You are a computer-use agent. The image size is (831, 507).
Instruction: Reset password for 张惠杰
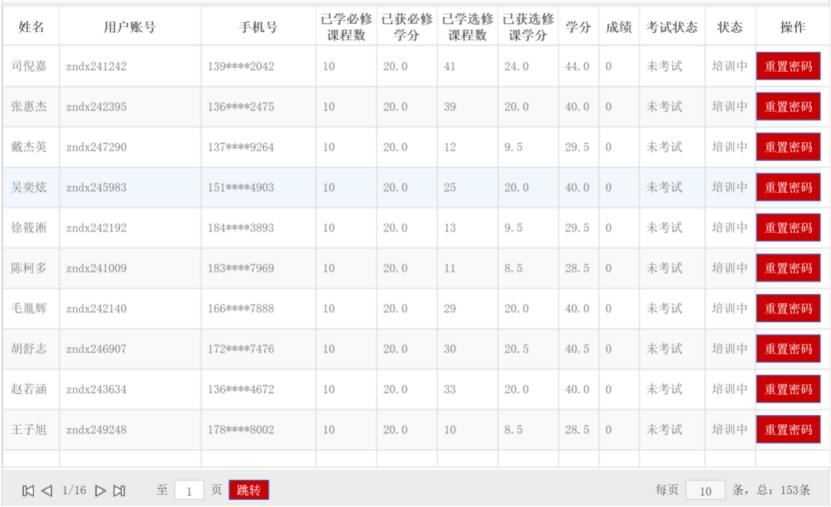coord(788,107)
